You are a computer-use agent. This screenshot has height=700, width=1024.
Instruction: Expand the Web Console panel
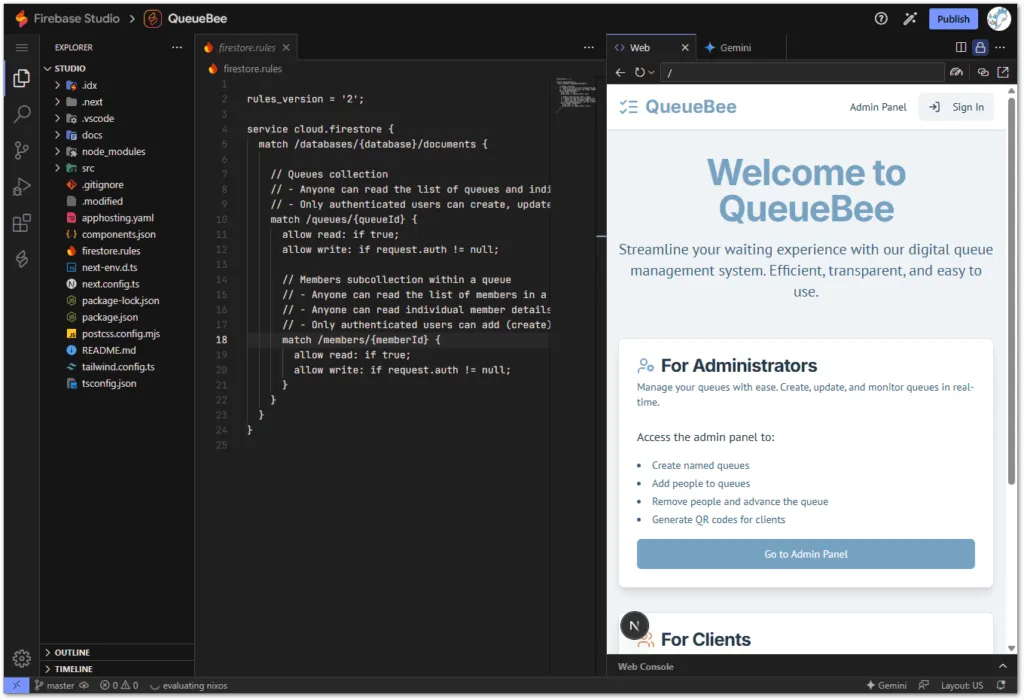1002,666
